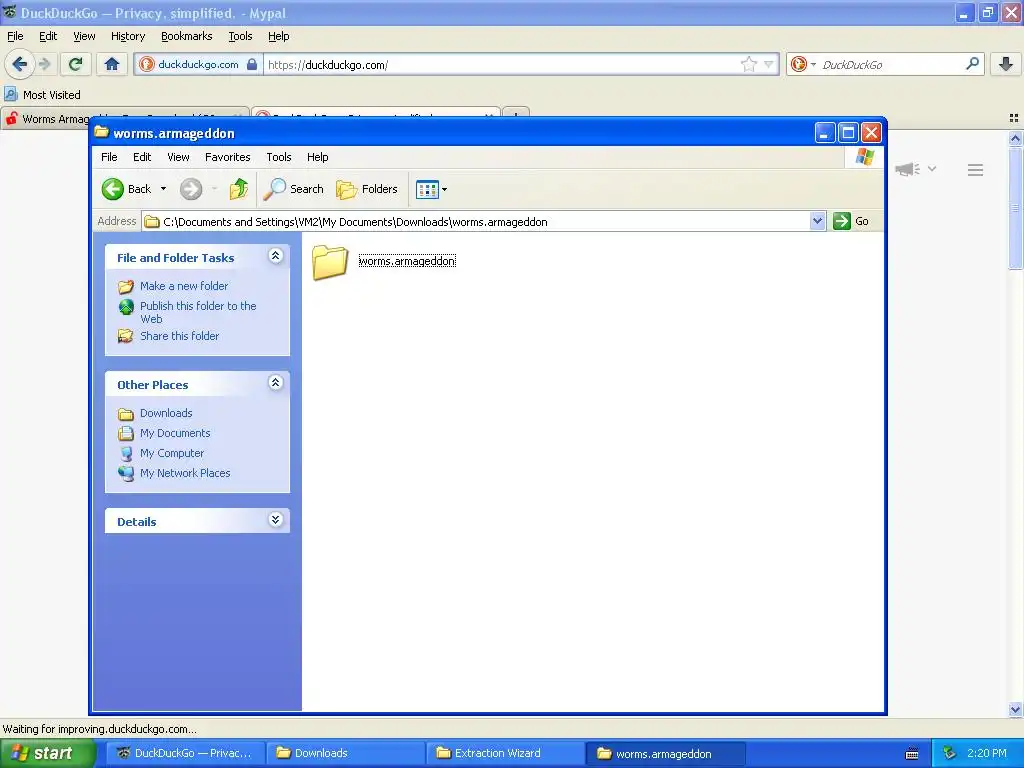Screen dimensions: 1024x768
Task: Open Explorer Help menu
Action: 317,157
